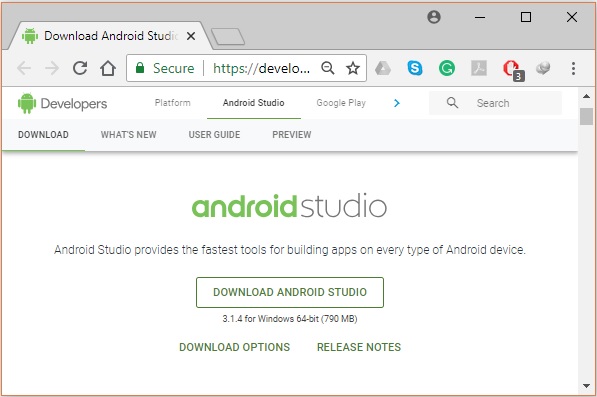Switch to the PREVIEW tab
597x397 pixels.
pyautogui.click(x=292, y=135)
